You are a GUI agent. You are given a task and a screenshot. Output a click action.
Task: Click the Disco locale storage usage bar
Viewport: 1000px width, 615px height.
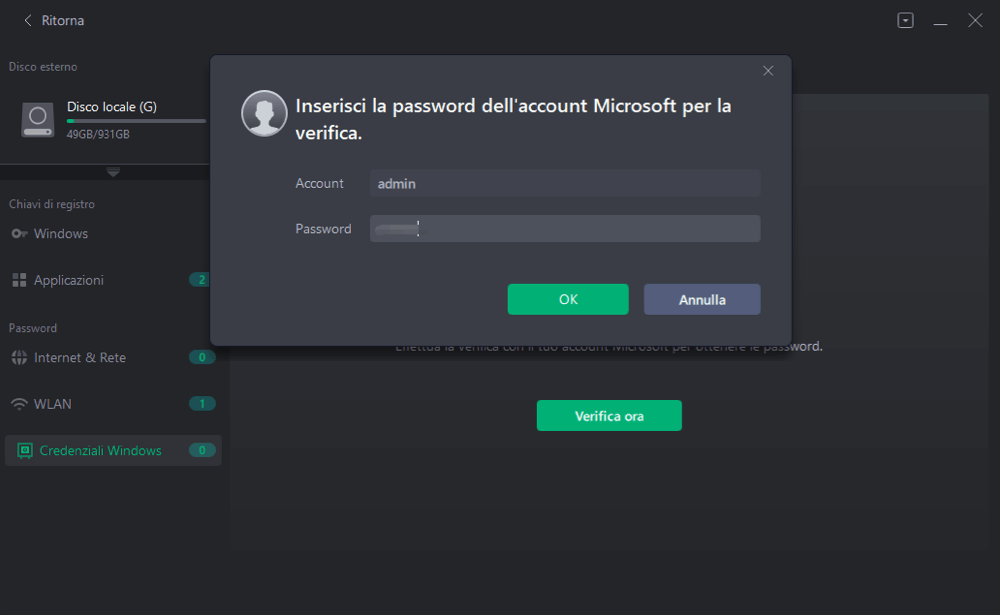click(x=136, y=121)
